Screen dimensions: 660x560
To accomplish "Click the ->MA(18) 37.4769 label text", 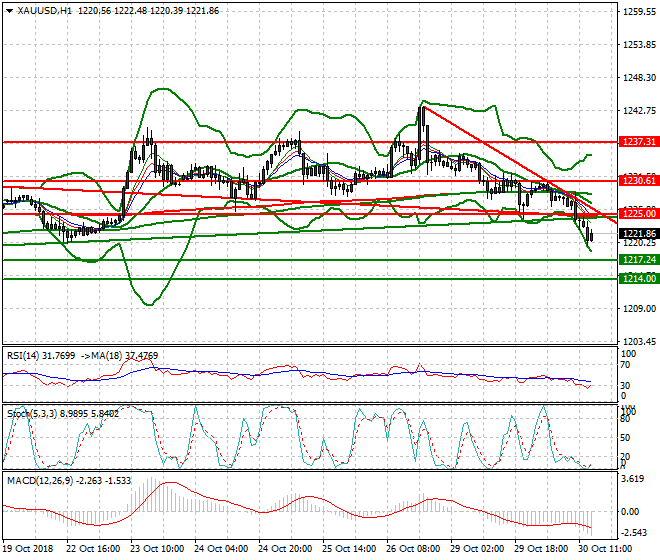I will (119, 356).
